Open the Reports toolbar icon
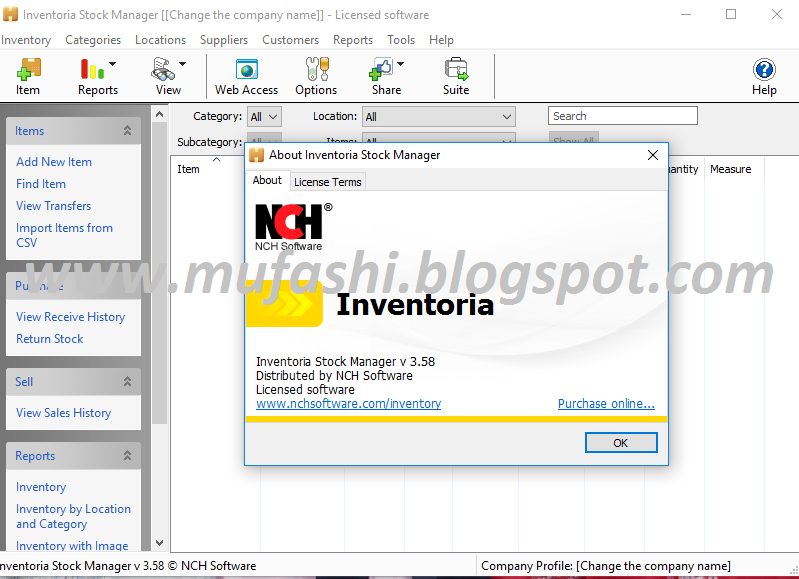 tap(92, 69)
